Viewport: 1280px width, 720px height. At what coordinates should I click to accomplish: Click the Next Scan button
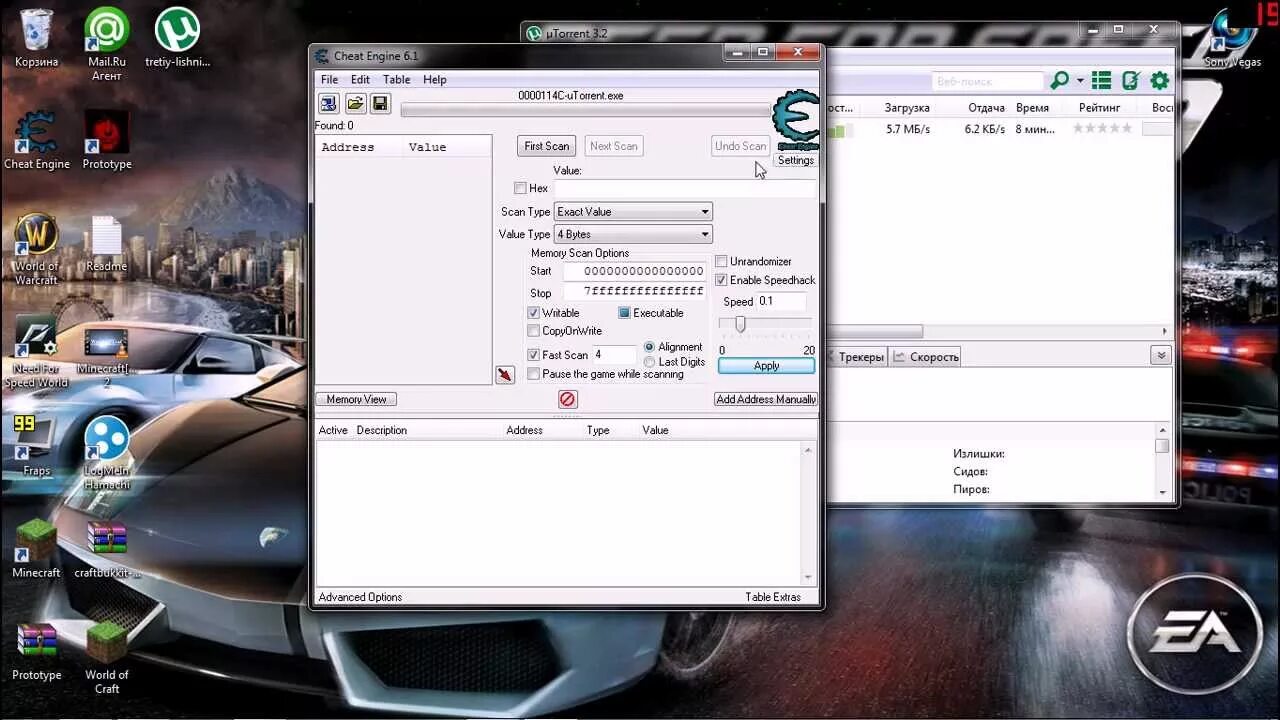pos(614,146)
